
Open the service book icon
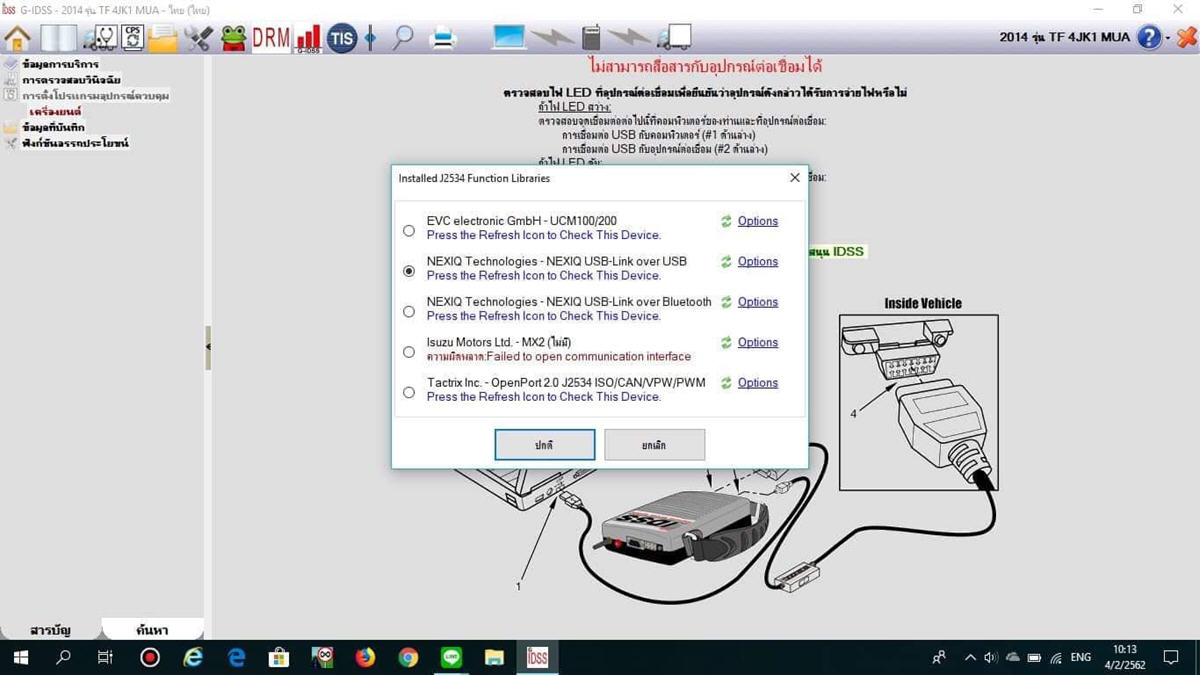(x=58, y=39)
